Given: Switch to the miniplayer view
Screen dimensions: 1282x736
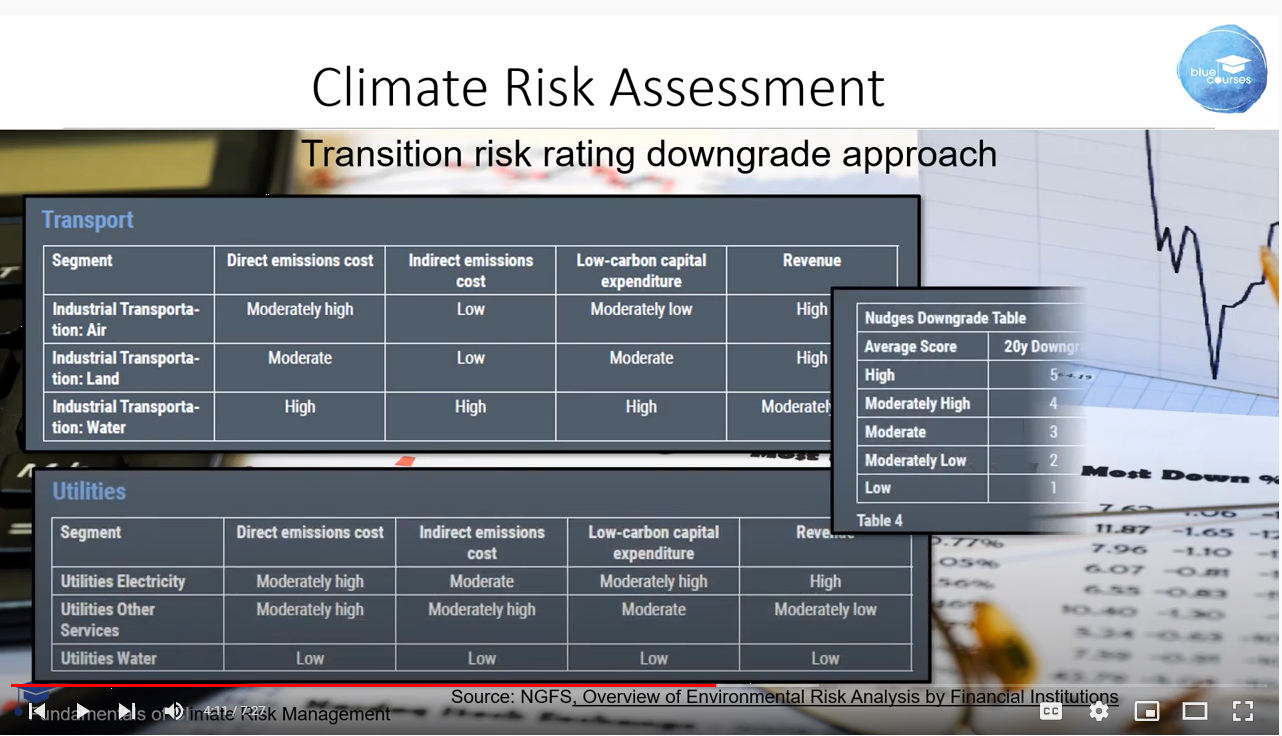Looking at the screenshot, I should pyautogui.click(x=1147, y=711).
